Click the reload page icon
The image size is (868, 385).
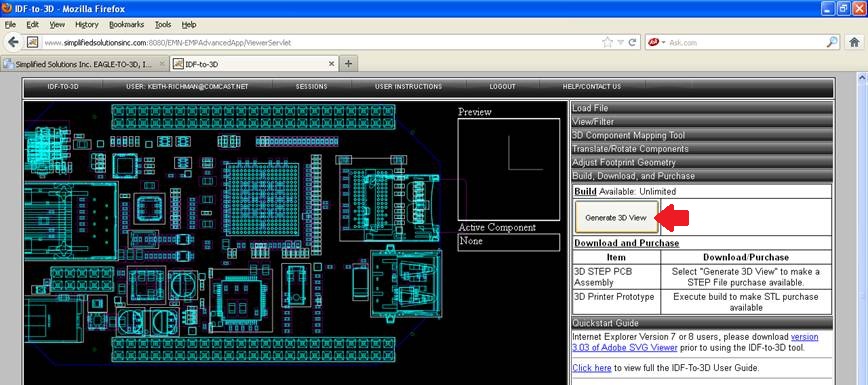[x=632, y=42]
